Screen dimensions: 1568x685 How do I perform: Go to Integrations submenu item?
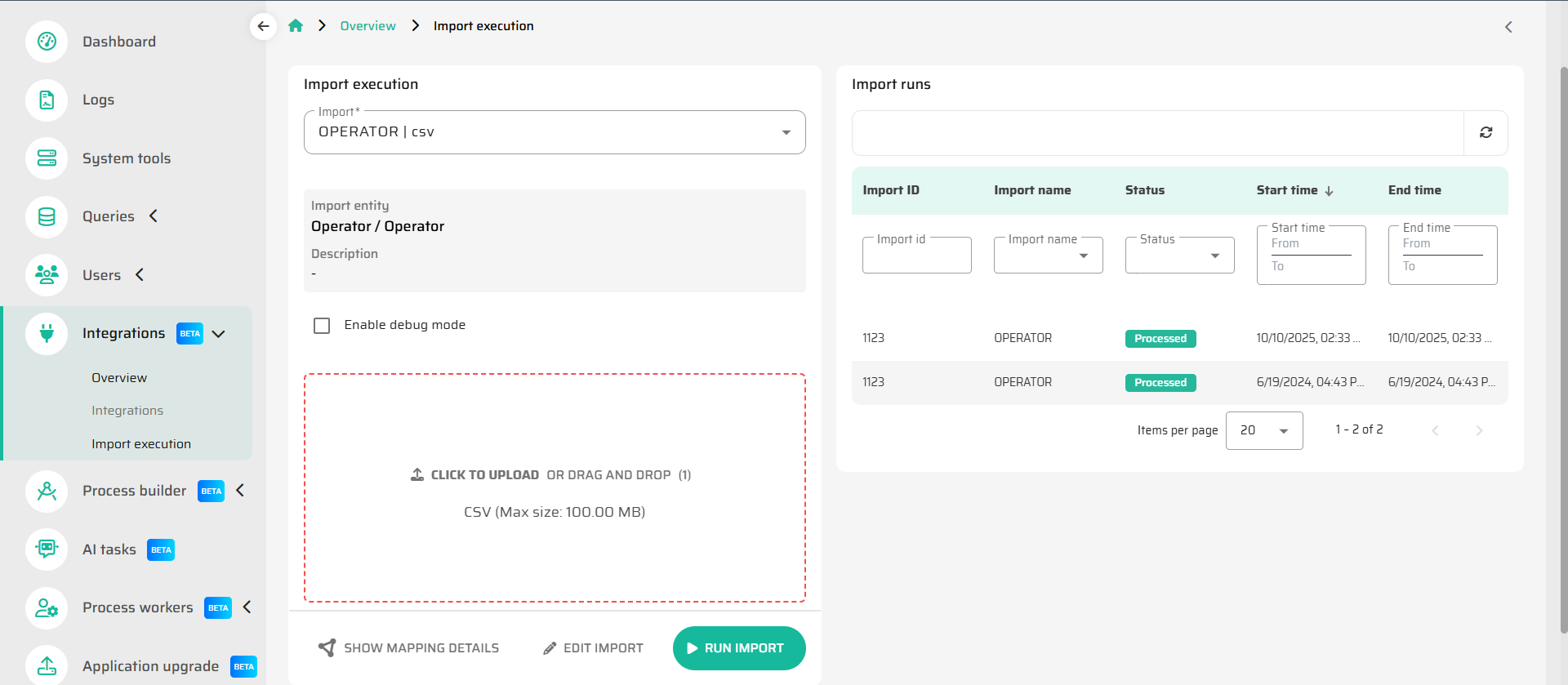[127, 411]
